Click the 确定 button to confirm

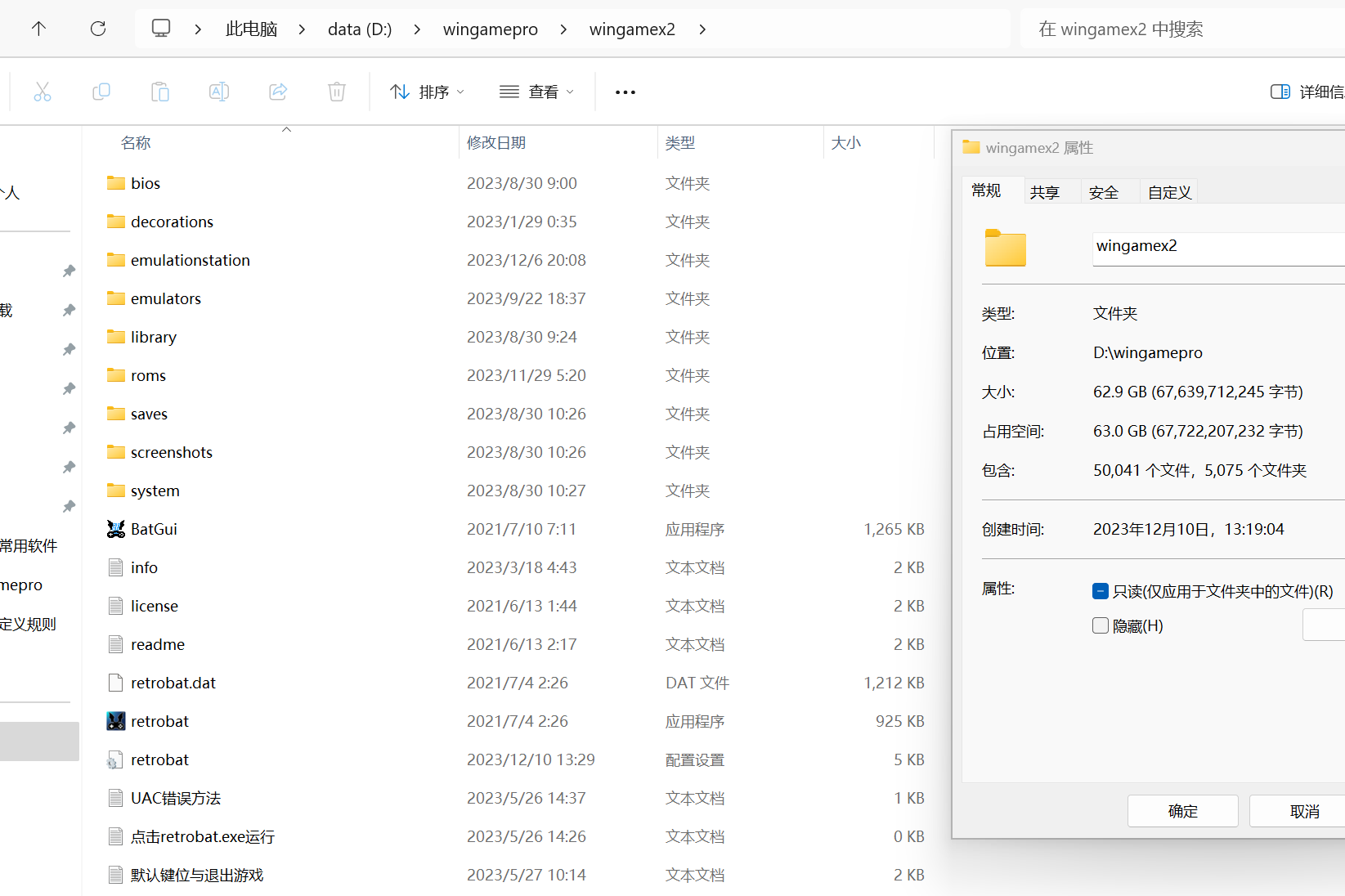pos(1182,810)
